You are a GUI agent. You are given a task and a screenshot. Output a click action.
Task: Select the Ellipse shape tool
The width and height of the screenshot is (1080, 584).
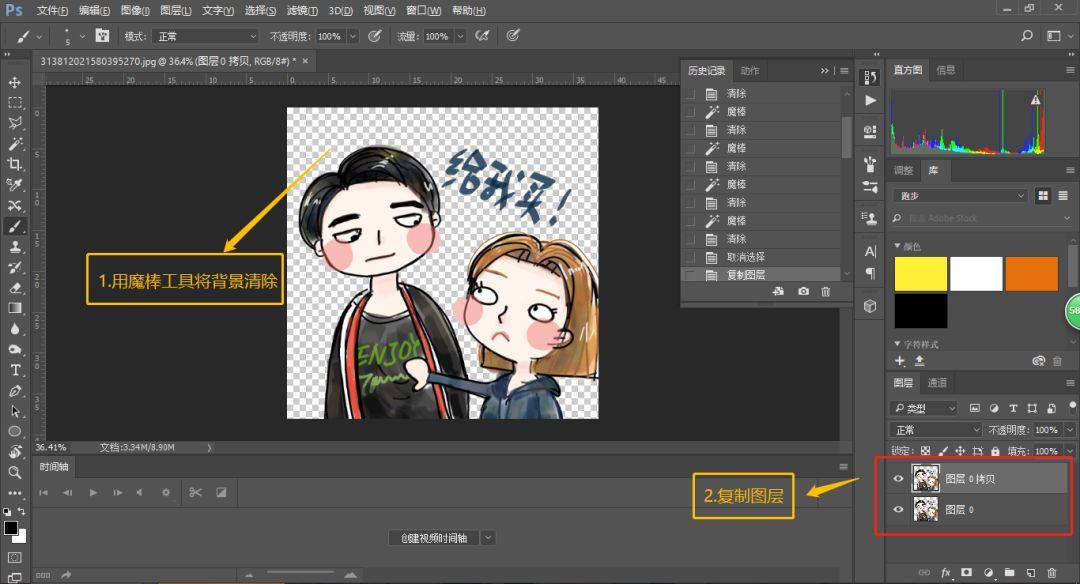[x=14, y=432]
